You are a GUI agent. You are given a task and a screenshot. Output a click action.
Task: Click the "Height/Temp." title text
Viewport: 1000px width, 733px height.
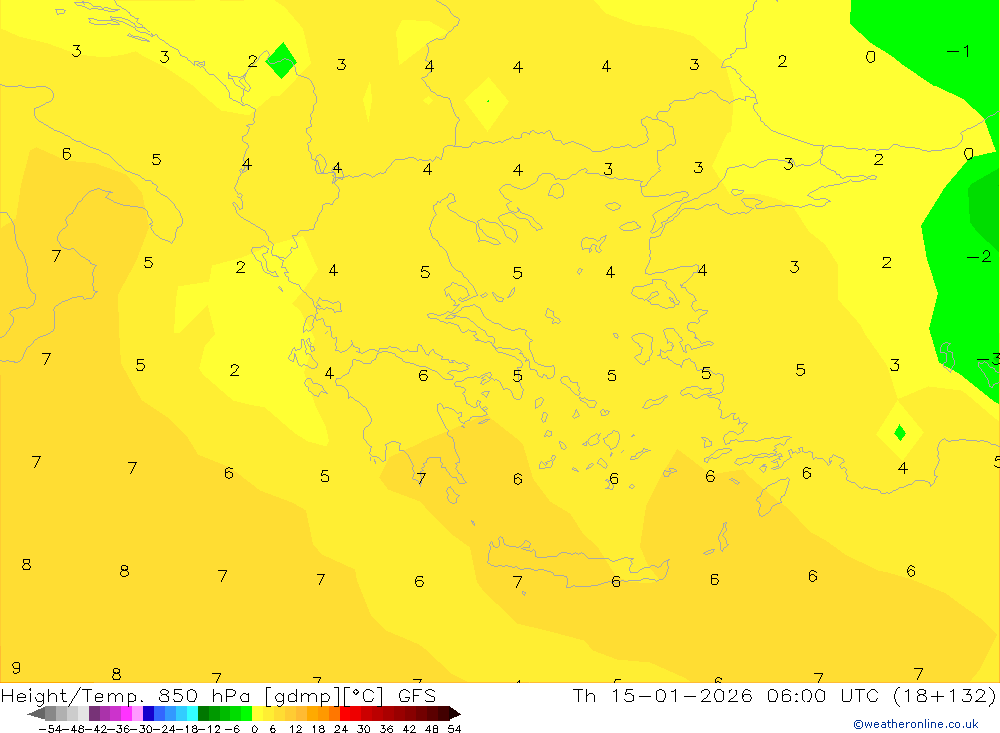click(x=72, y=696)
